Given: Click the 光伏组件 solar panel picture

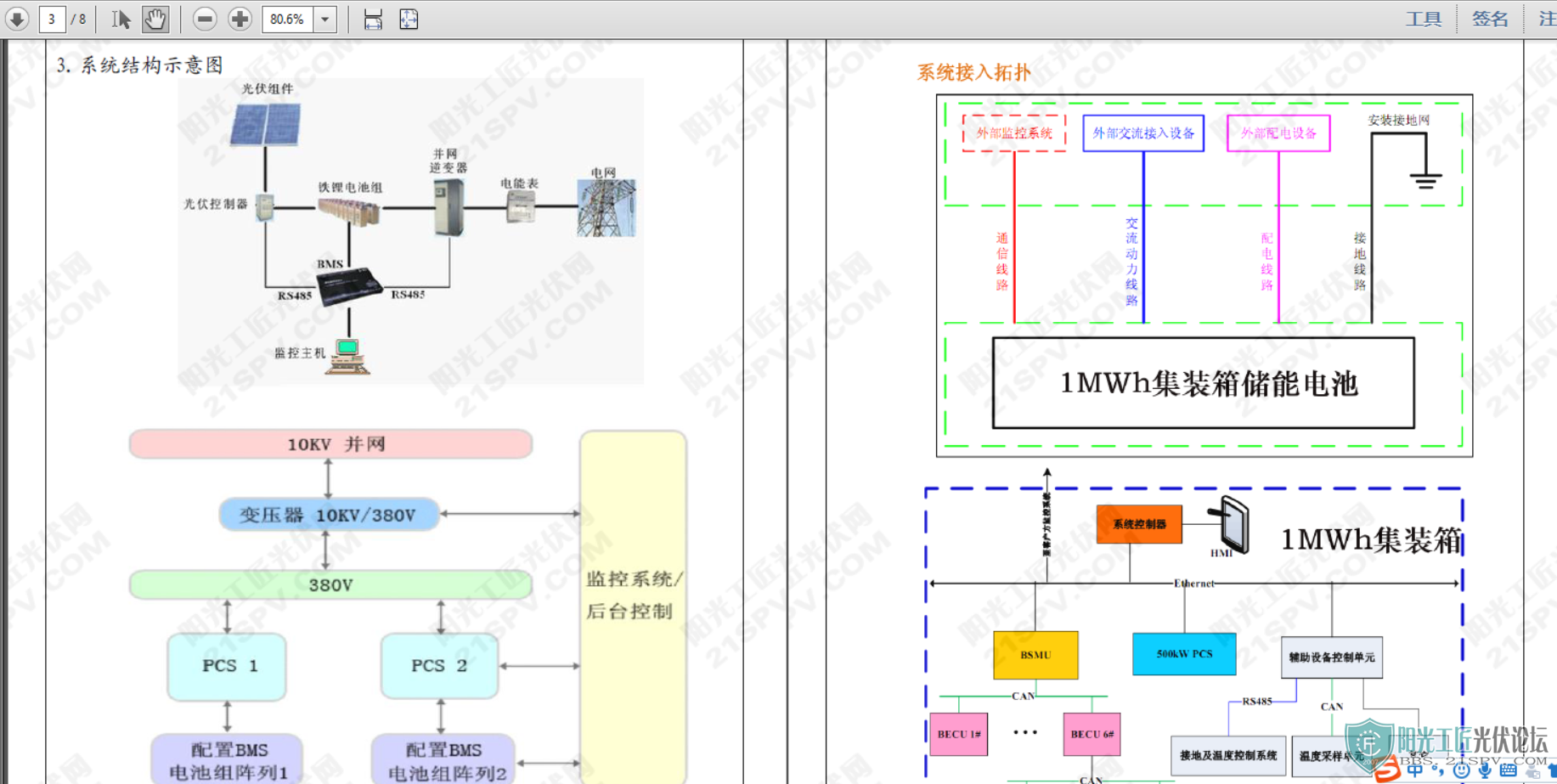Looking at the screenshot, I should pos(265,124).
